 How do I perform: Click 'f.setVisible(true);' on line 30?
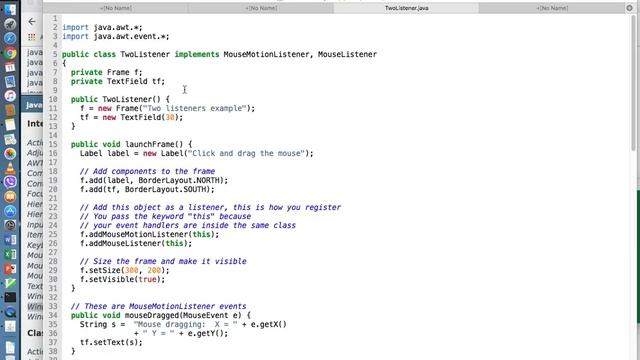(122, 279)
